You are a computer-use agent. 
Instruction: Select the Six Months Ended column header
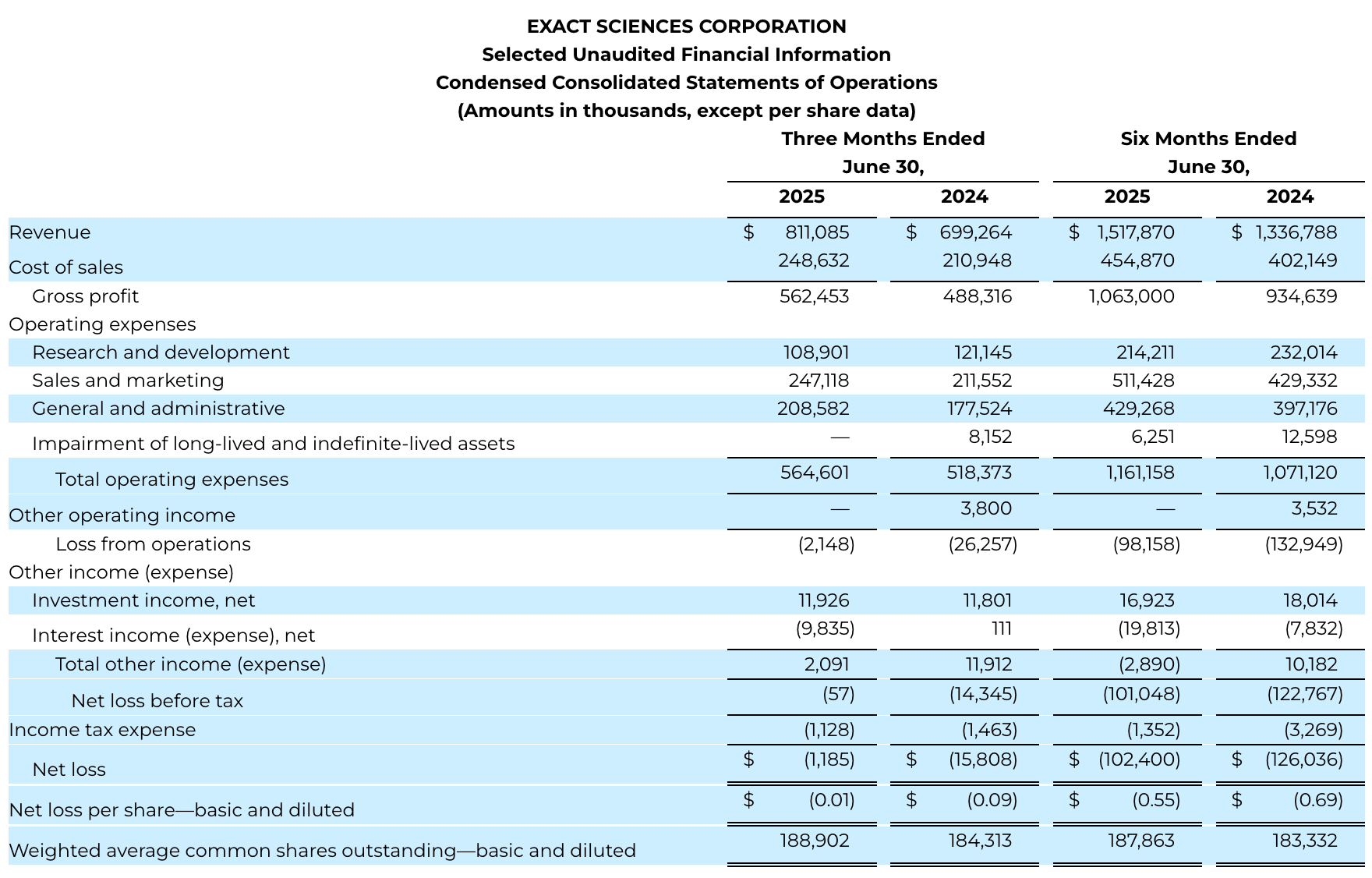pyautogui.click(x=1208, y=139)
